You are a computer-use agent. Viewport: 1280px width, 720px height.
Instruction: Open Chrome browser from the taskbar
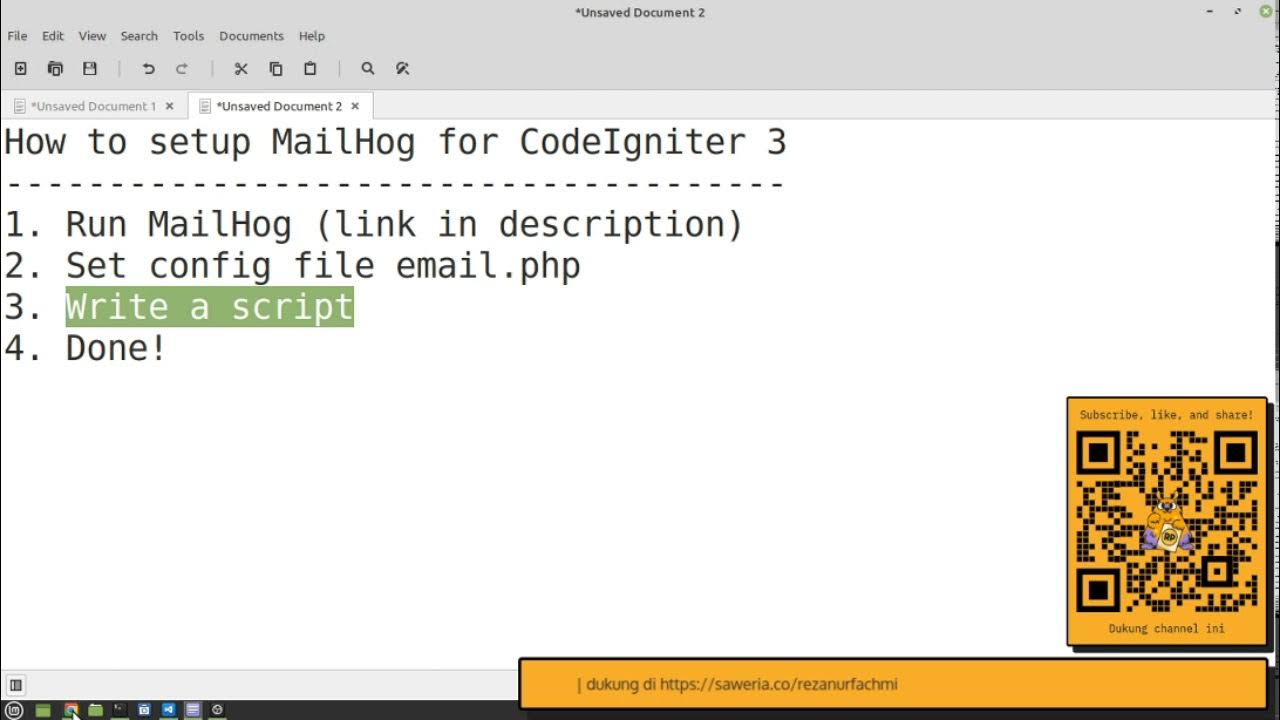coord(71,710)
